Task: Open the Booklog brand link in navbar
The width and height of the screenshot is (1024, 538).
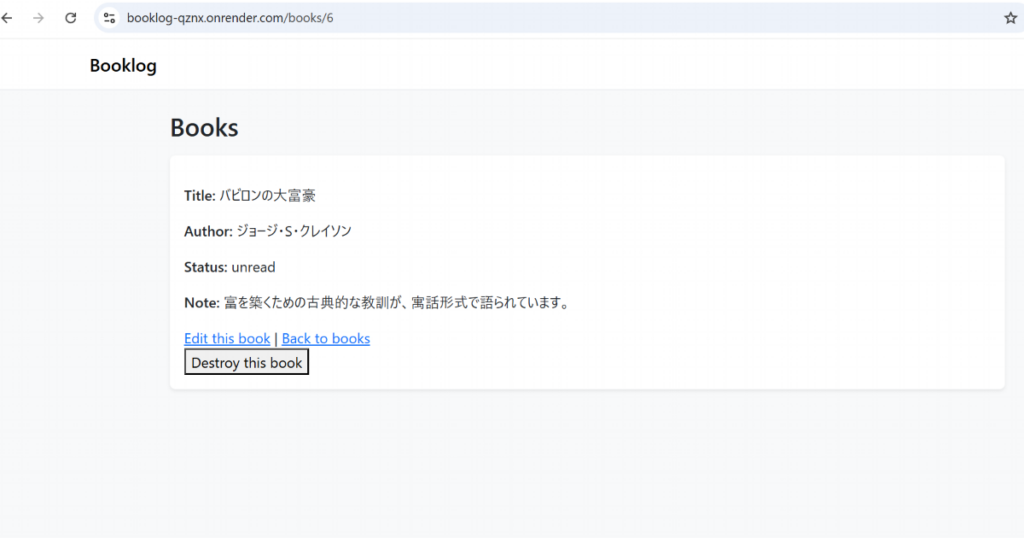Action: [x=123, y=66]
